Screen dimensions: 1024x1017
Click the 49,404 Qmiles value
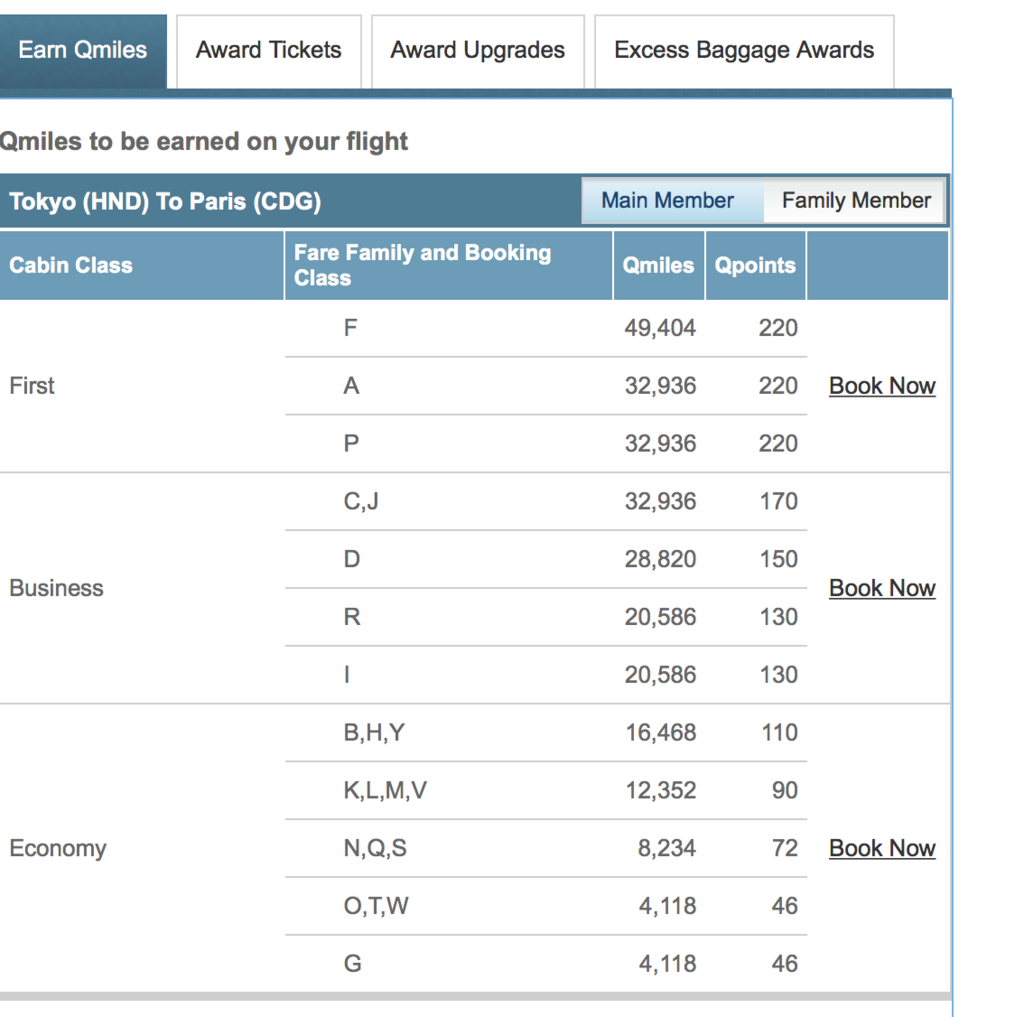(x=660, y=328)
